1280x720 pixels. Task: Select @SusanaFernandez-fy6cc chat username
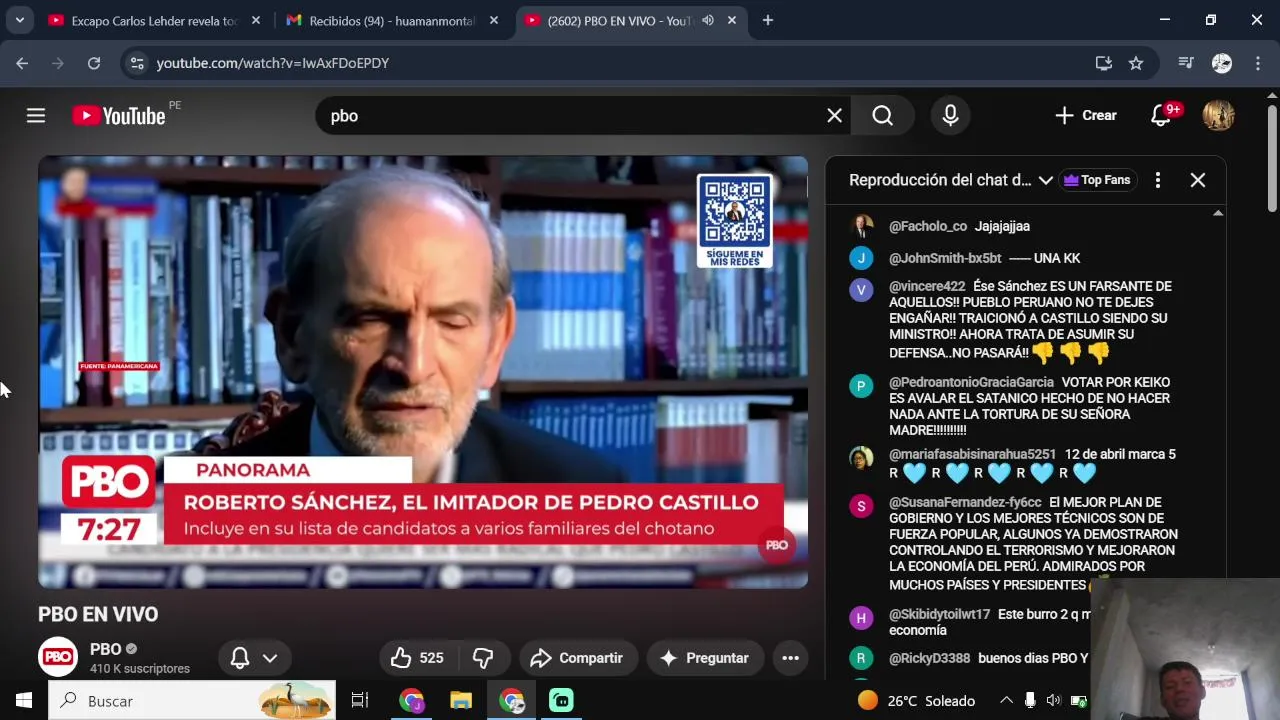click(965, 502)
